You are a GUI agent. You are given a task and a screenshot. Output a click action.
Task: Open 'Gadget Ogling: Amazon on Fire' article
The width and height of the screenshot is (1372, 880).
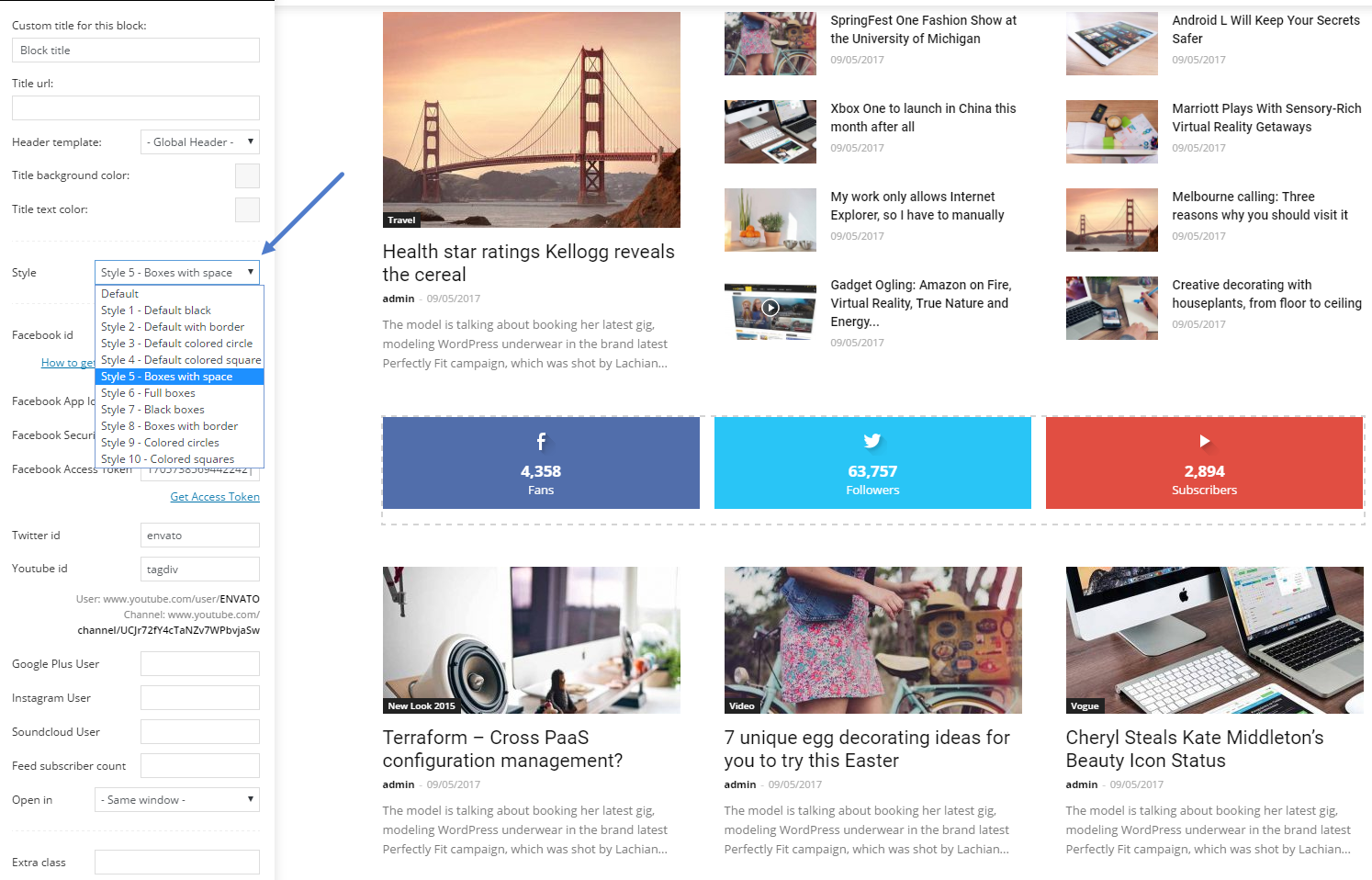921,303
